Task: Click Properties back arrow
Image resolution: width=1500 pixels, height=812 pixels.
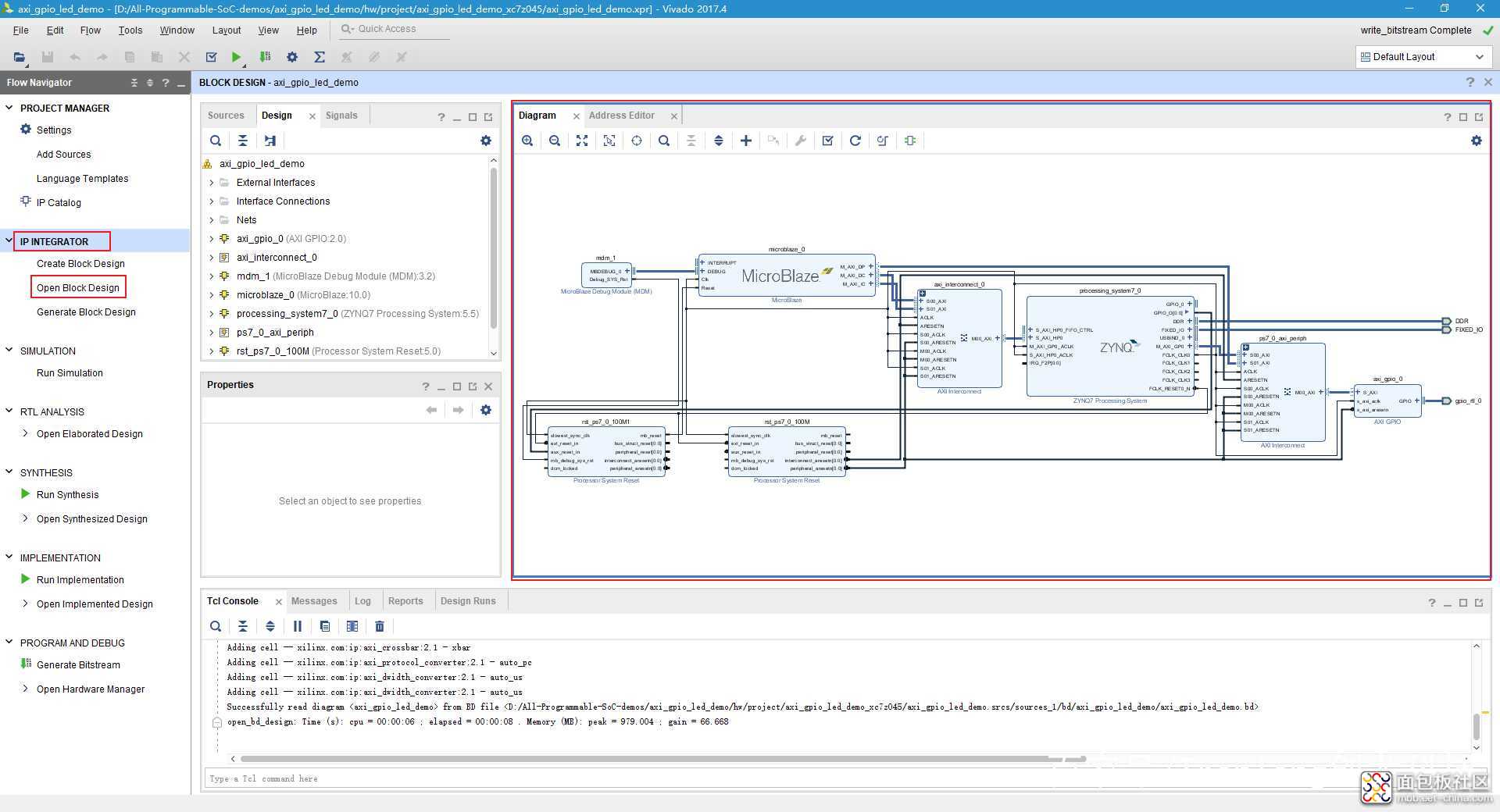Action: tap(431, 410)
